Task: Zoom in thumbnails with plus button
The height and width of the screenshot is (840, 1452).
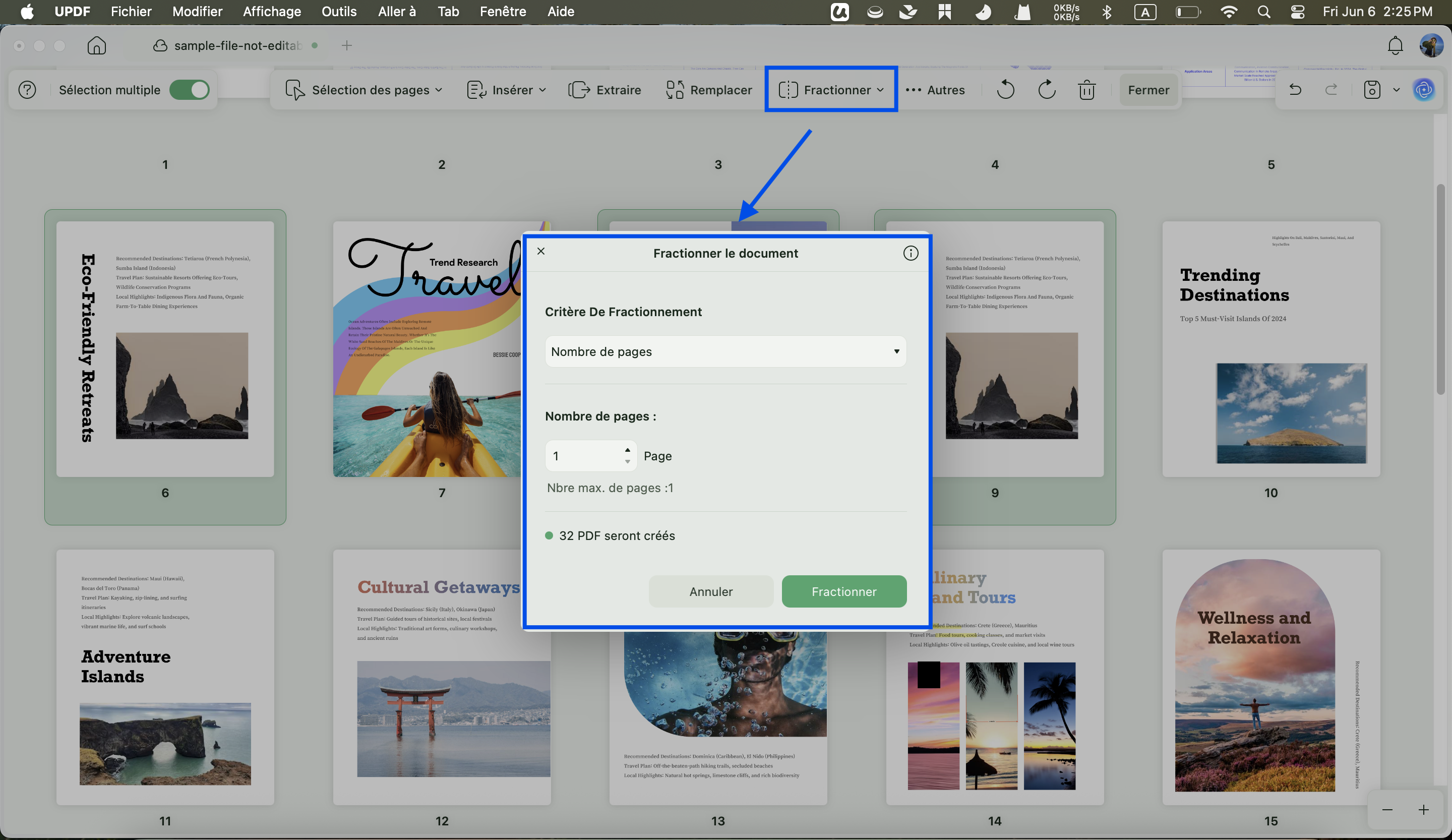Action: click(x=1423, y=810)
